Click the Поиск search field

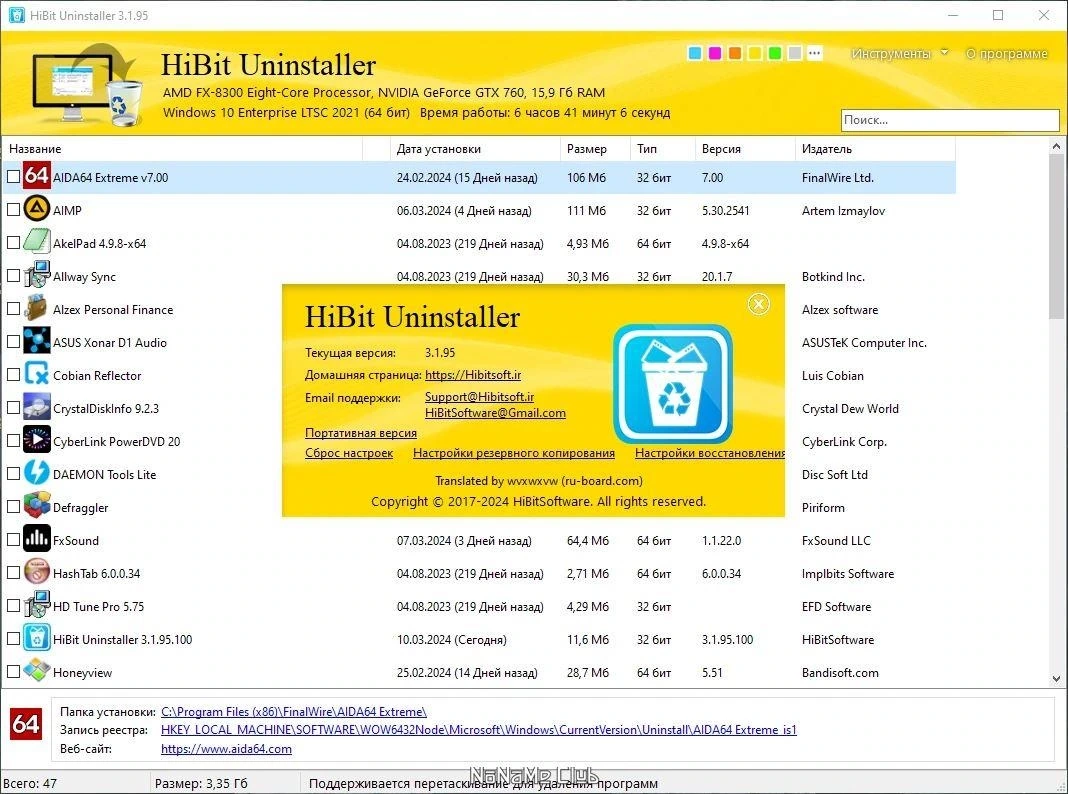click(950, 120)
